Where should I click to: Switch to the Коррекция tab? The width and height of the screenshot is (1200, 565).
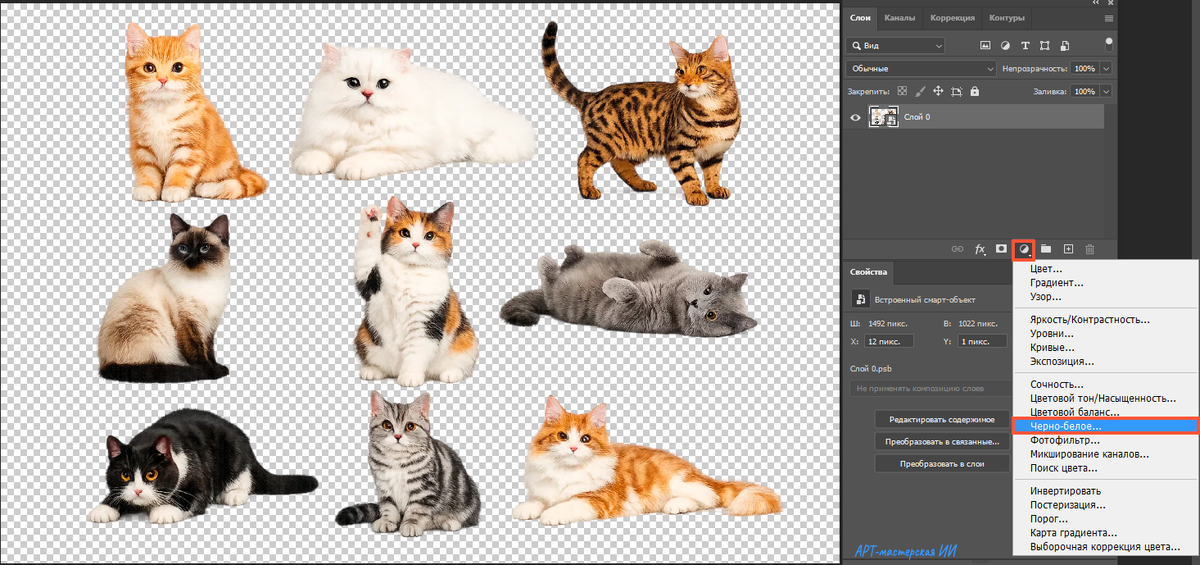(952, 18)
